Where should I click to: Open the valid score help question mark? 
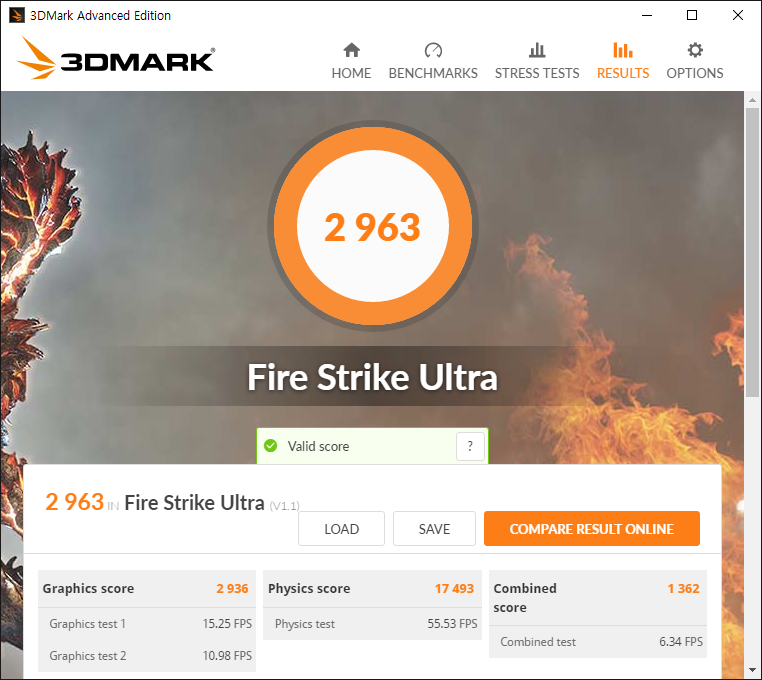[470, 446]
